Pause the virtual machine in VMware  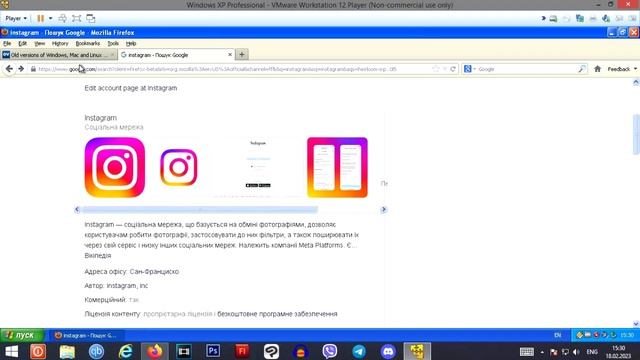tap(40, 18)
